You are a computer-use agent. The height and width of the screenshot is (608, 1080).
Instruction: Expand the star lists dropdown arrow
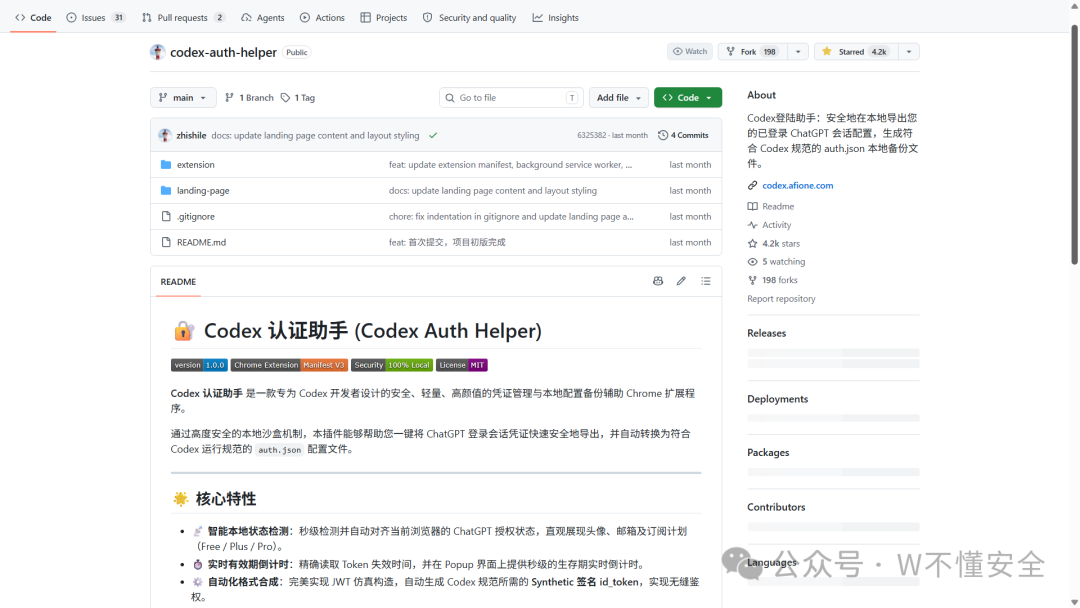(x=909, y=52)
